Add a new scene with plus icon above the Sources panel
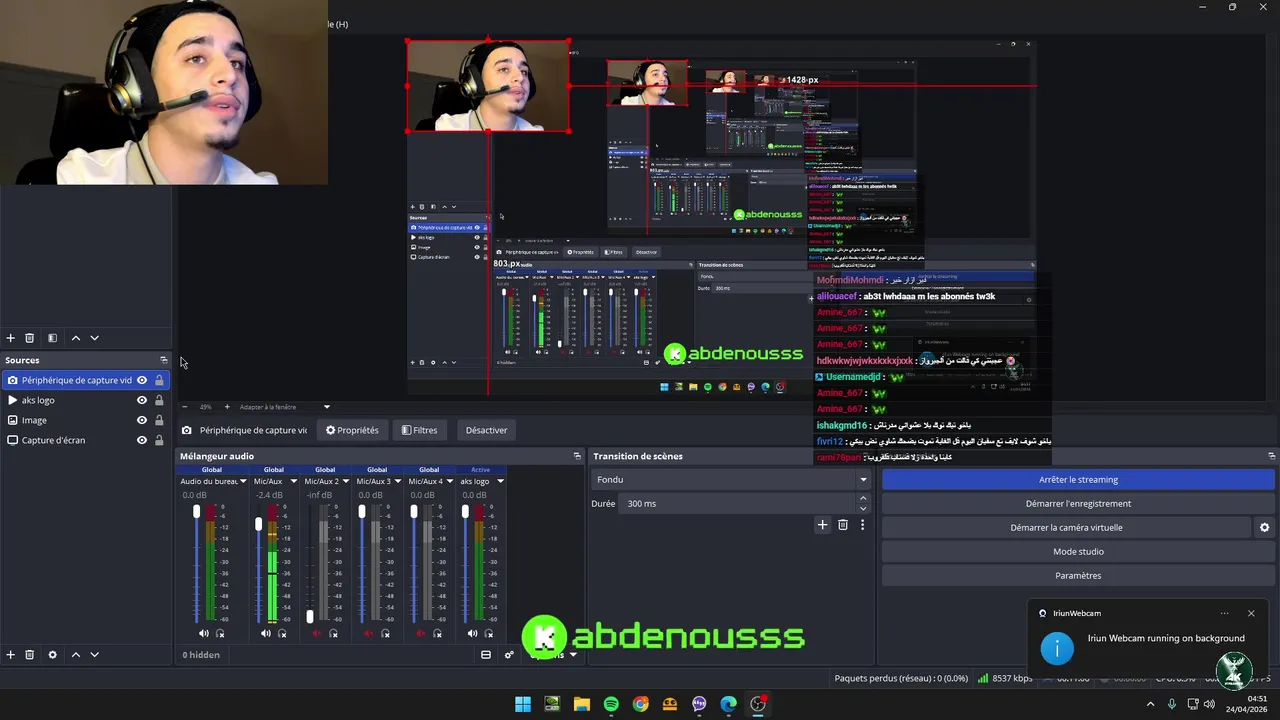Viewport: 1280px width, 720px height. point(11,338)
